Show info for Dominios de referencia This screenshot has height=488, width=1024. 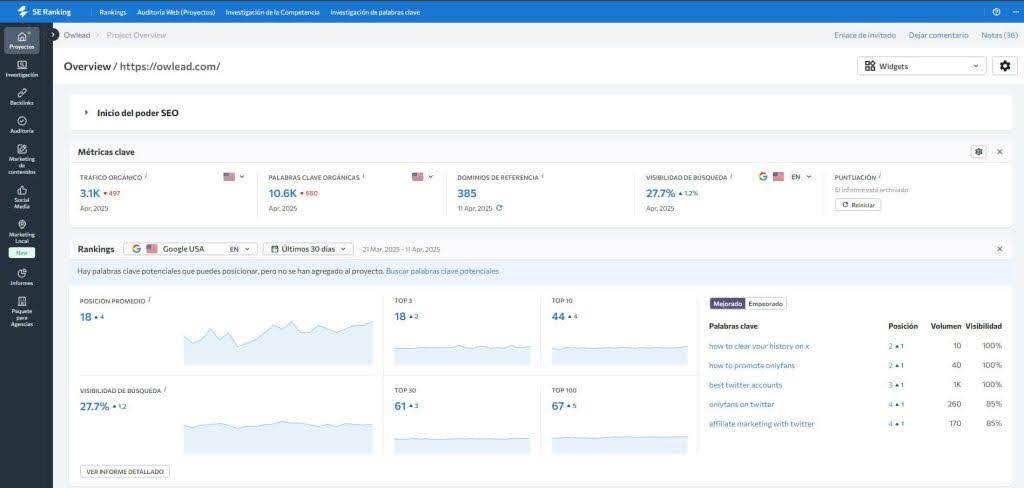543,176
